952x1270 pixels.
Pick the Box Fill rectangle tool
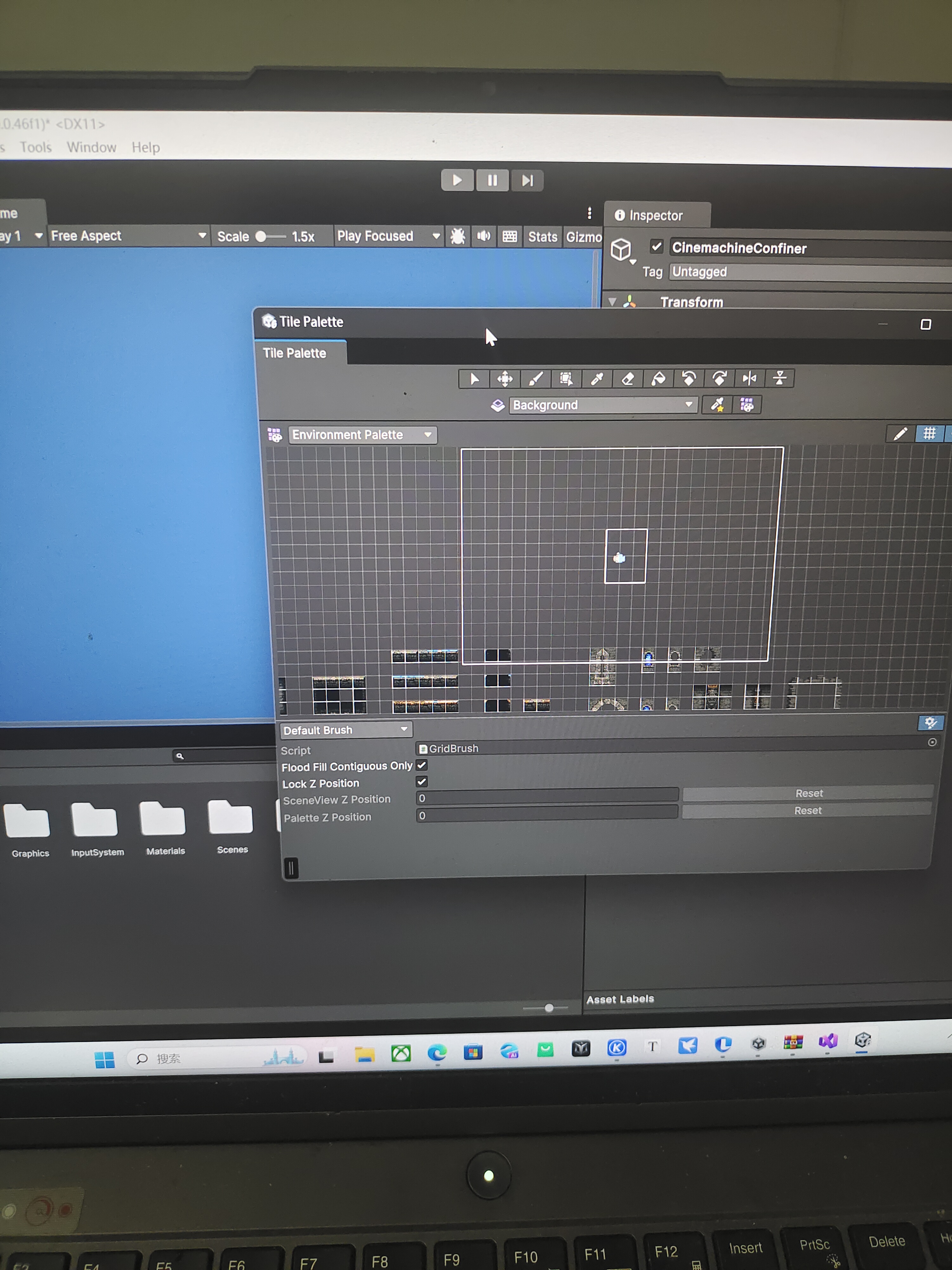(566, 379)
